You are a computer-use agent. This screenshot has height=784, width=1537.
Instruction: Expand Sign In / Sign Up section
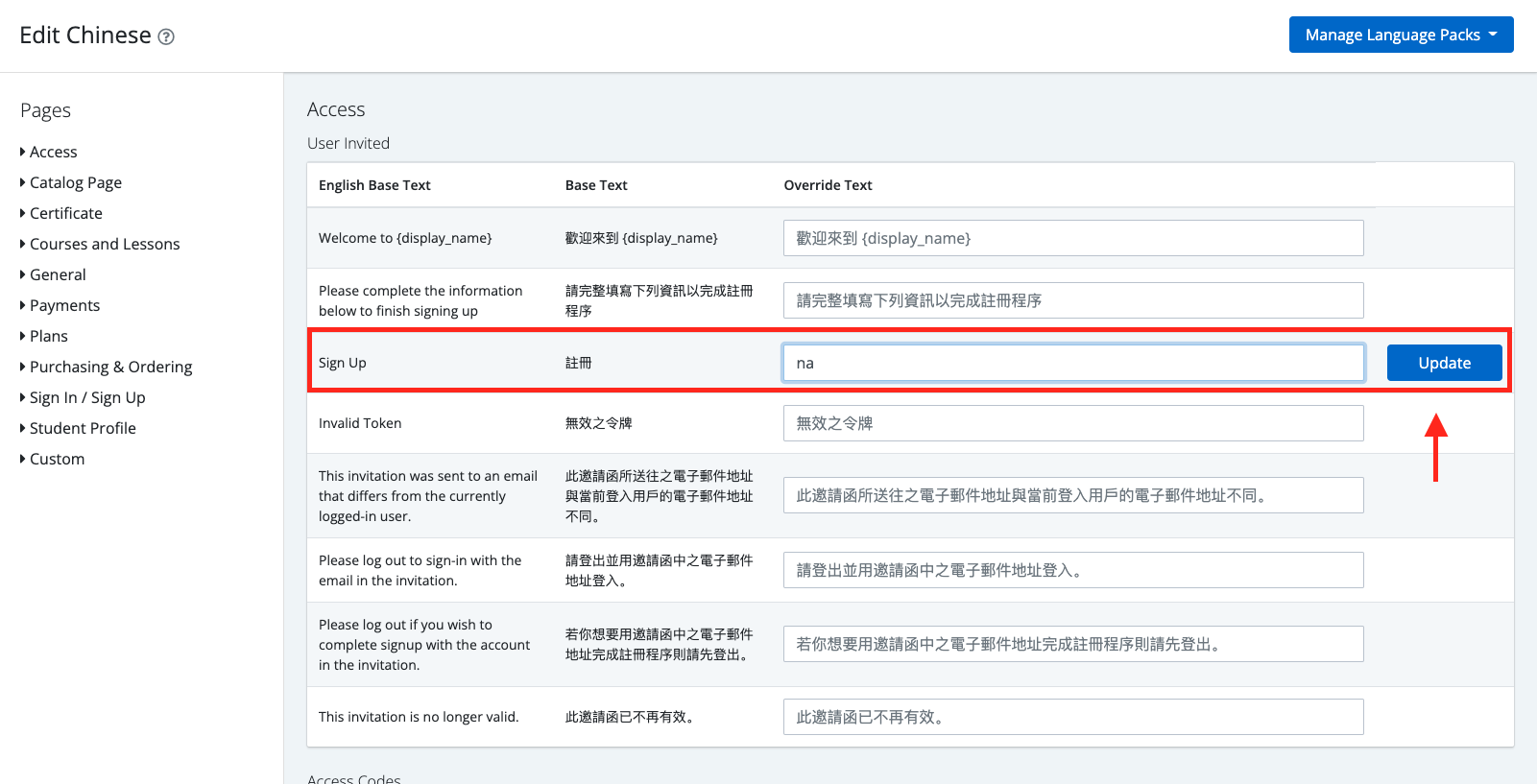pyautogui.click(x=87, y=397)
